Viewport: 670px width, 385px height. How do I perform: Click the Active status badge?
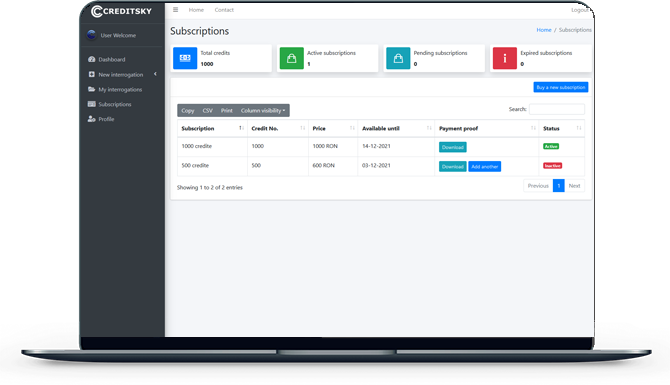(551, 146)
